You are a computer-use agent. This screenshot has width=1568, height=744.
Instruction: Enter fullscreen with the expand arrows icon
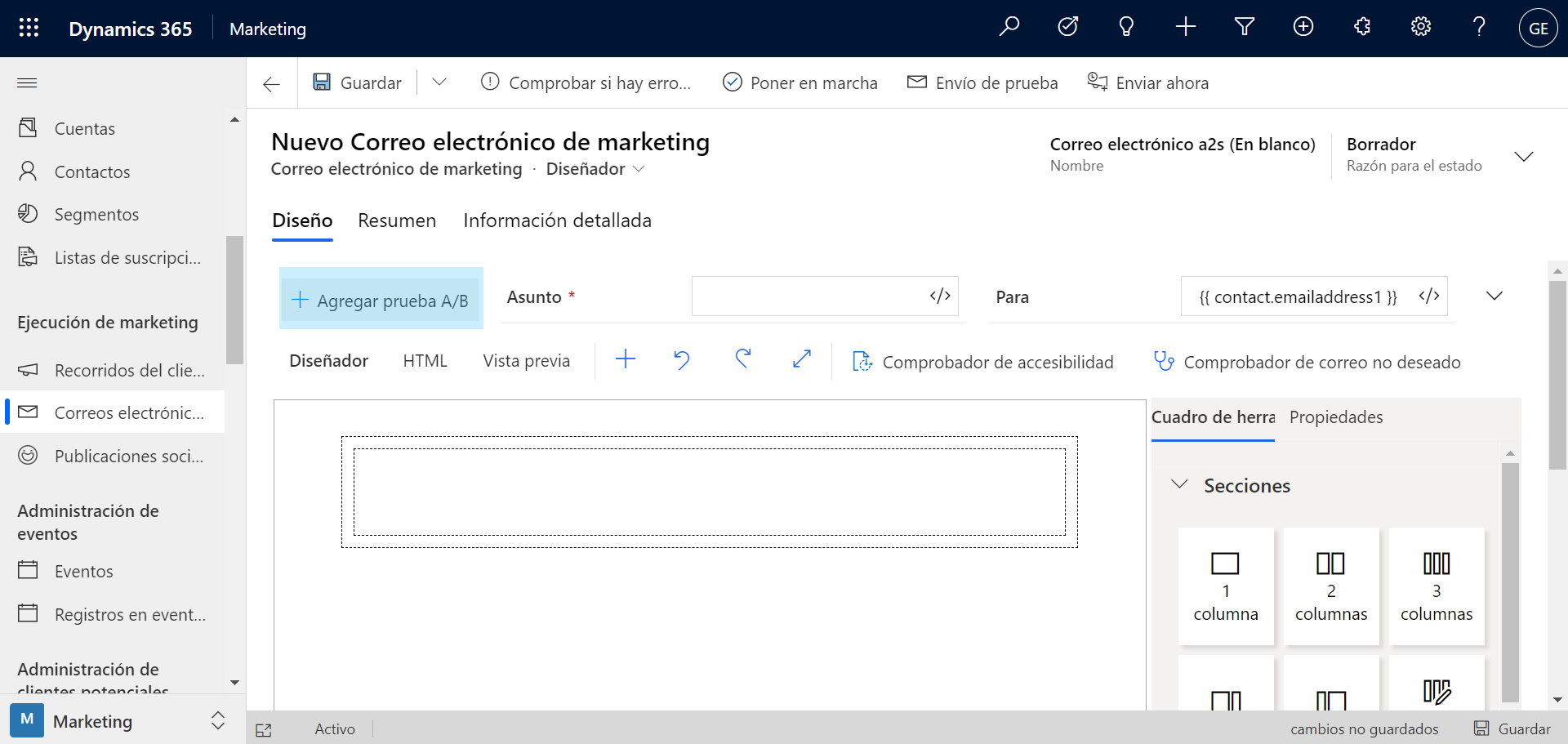pos(801,360)
